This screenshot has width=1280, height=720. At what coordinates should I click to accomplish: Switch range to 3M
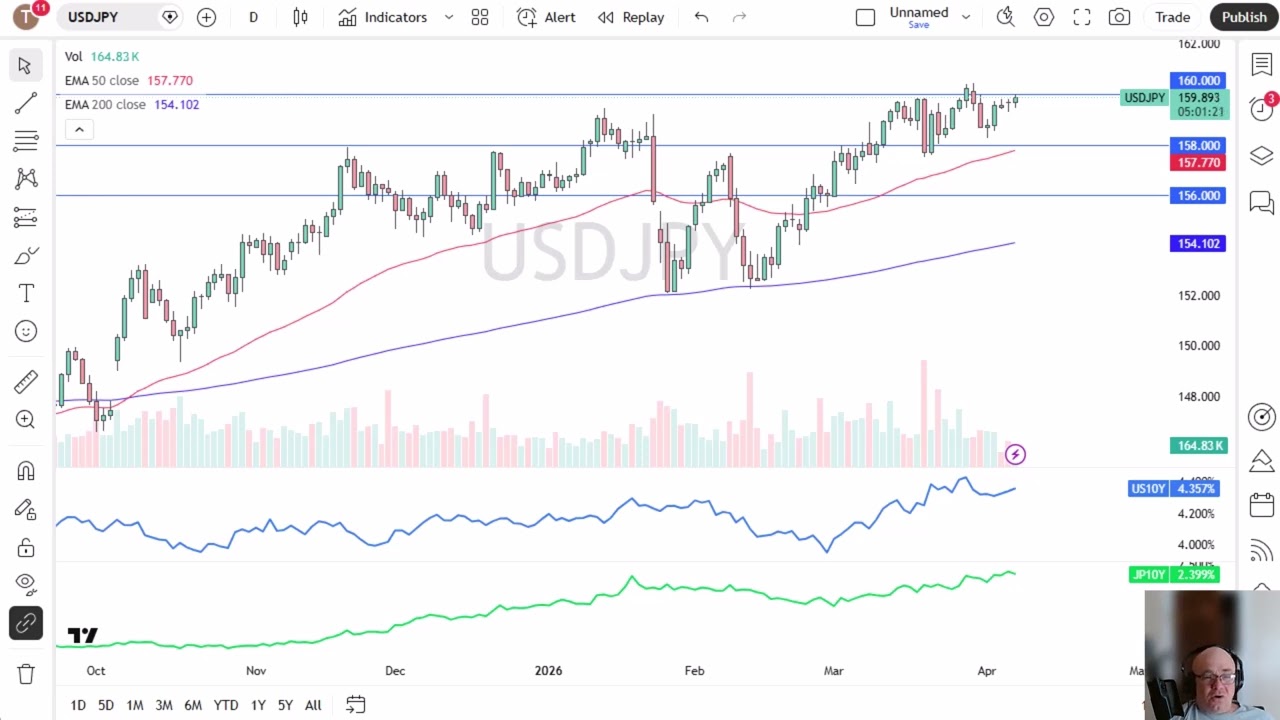coord(164,705)
